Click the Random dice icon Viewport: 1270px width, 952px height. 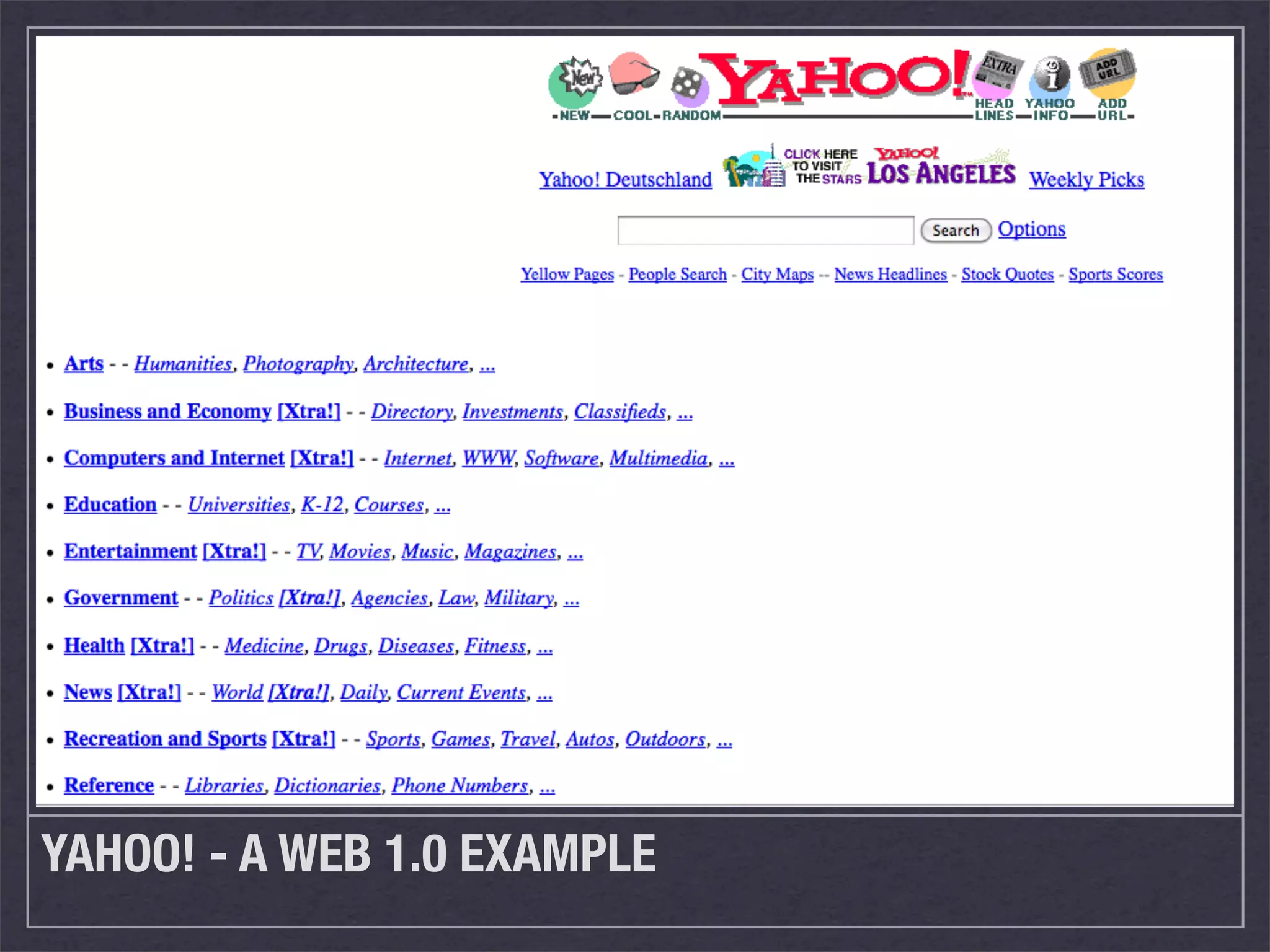pos(690,86)
